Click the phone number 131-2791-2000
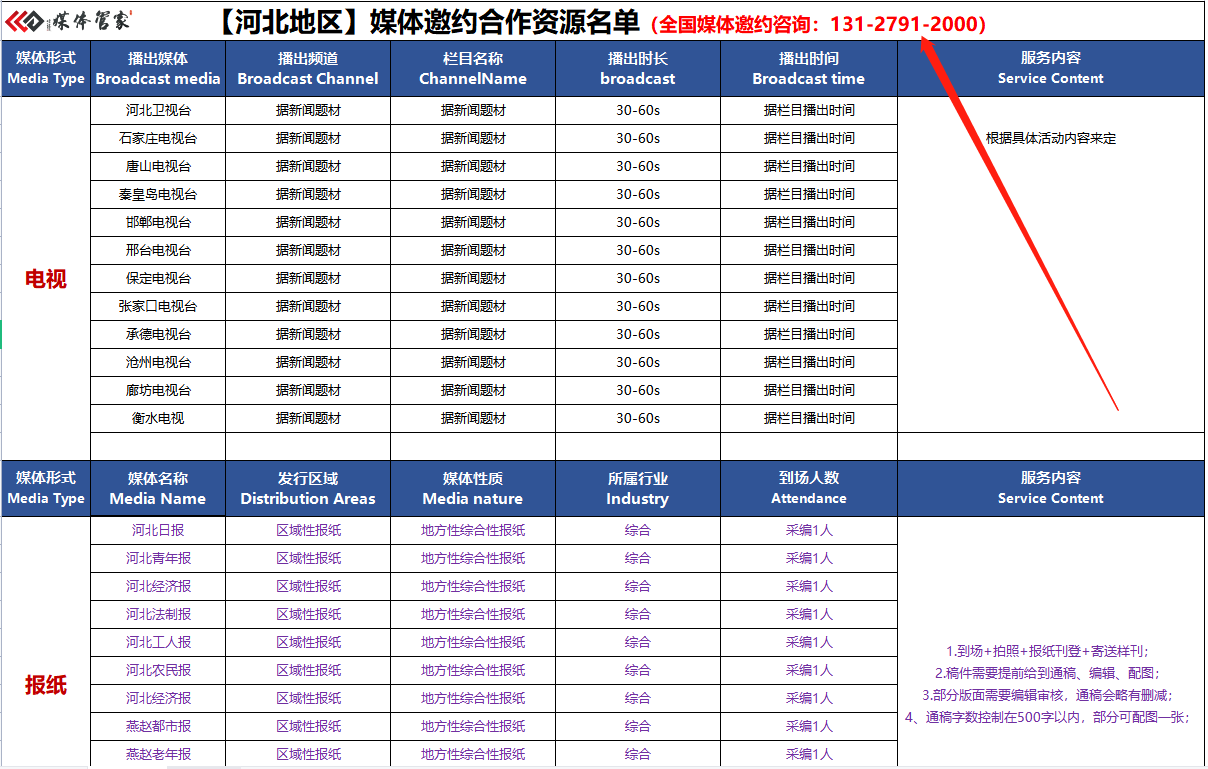 [907, 24]
